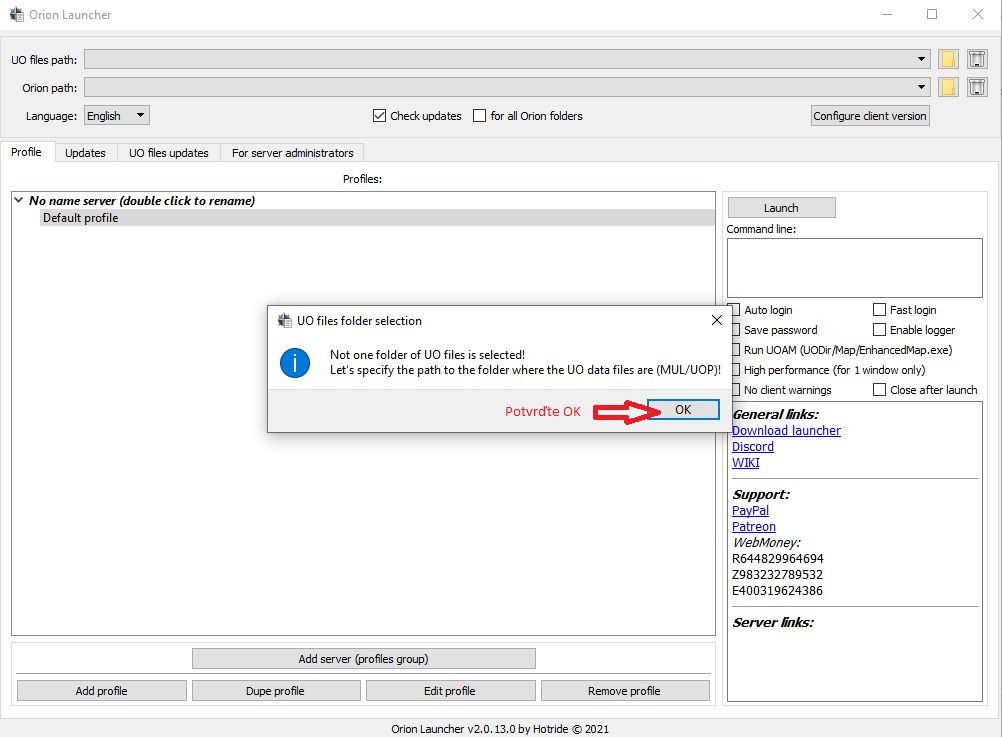The width and height of the screenshot is (1002, 737).
Task: Click Add server (profiles group)
Action: [364, 659]
